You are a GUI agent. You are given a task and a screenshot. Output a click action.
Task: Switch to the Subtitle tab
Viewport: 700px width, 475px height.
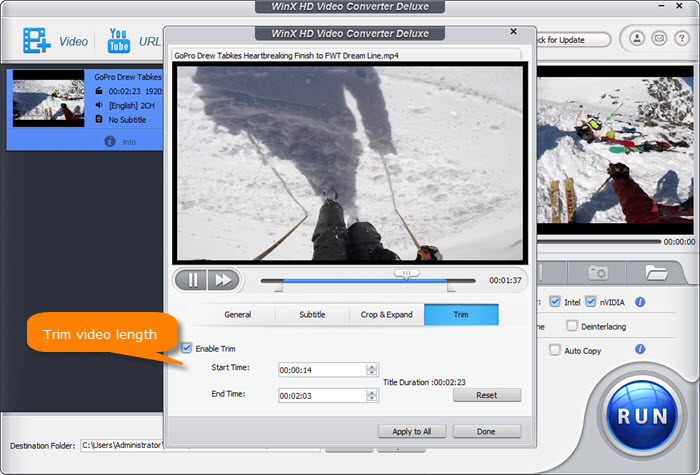coord(312,314)
